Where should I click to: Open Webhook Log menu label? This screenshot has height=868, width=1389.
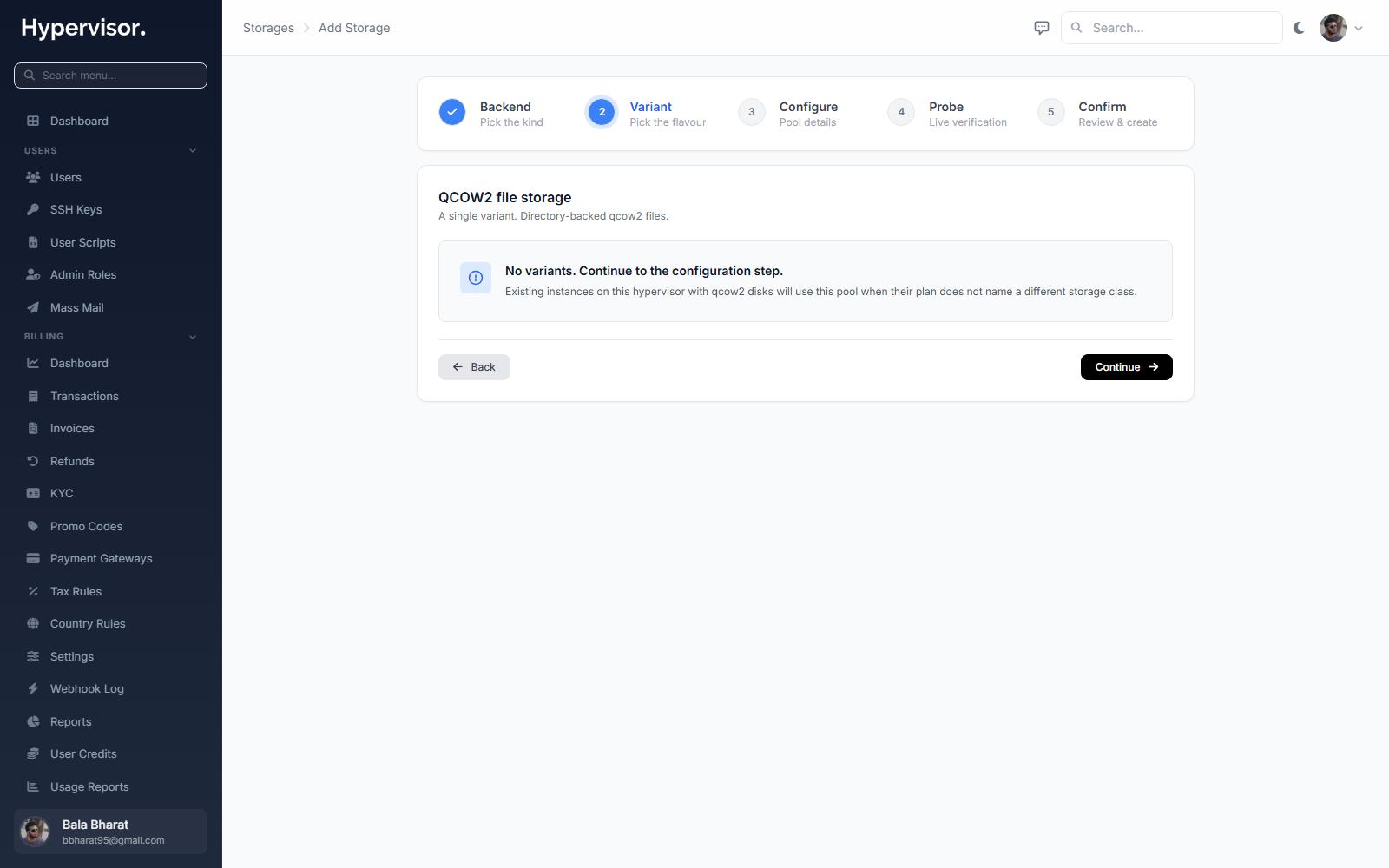coord(87,688)
